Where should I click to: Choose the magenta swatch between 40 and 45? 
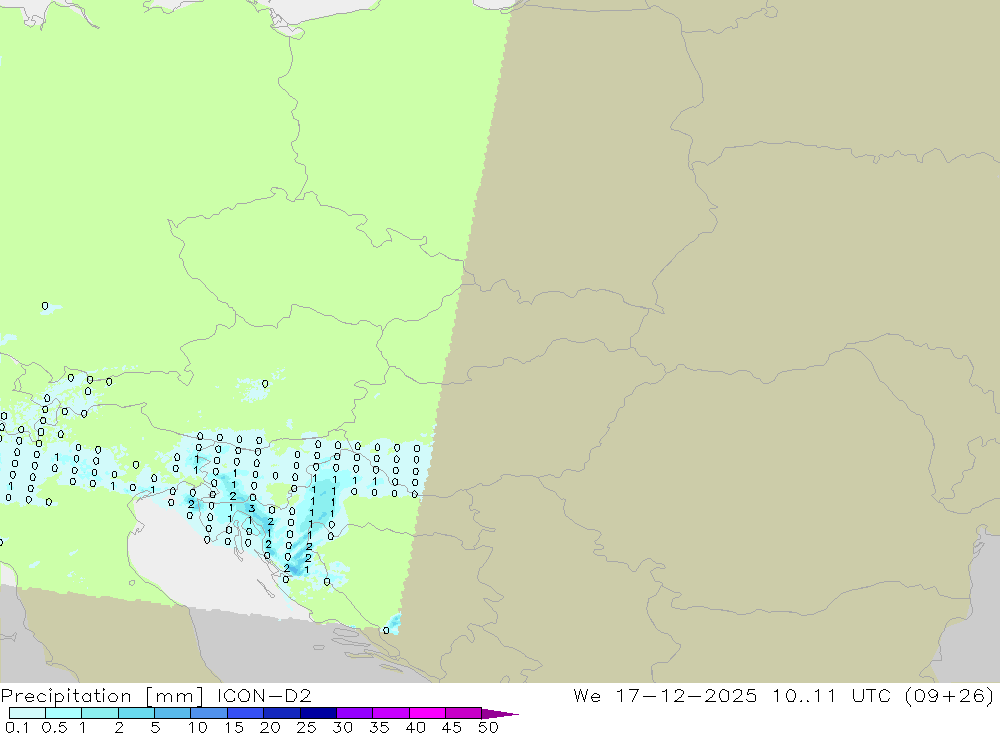click(427, 713)
